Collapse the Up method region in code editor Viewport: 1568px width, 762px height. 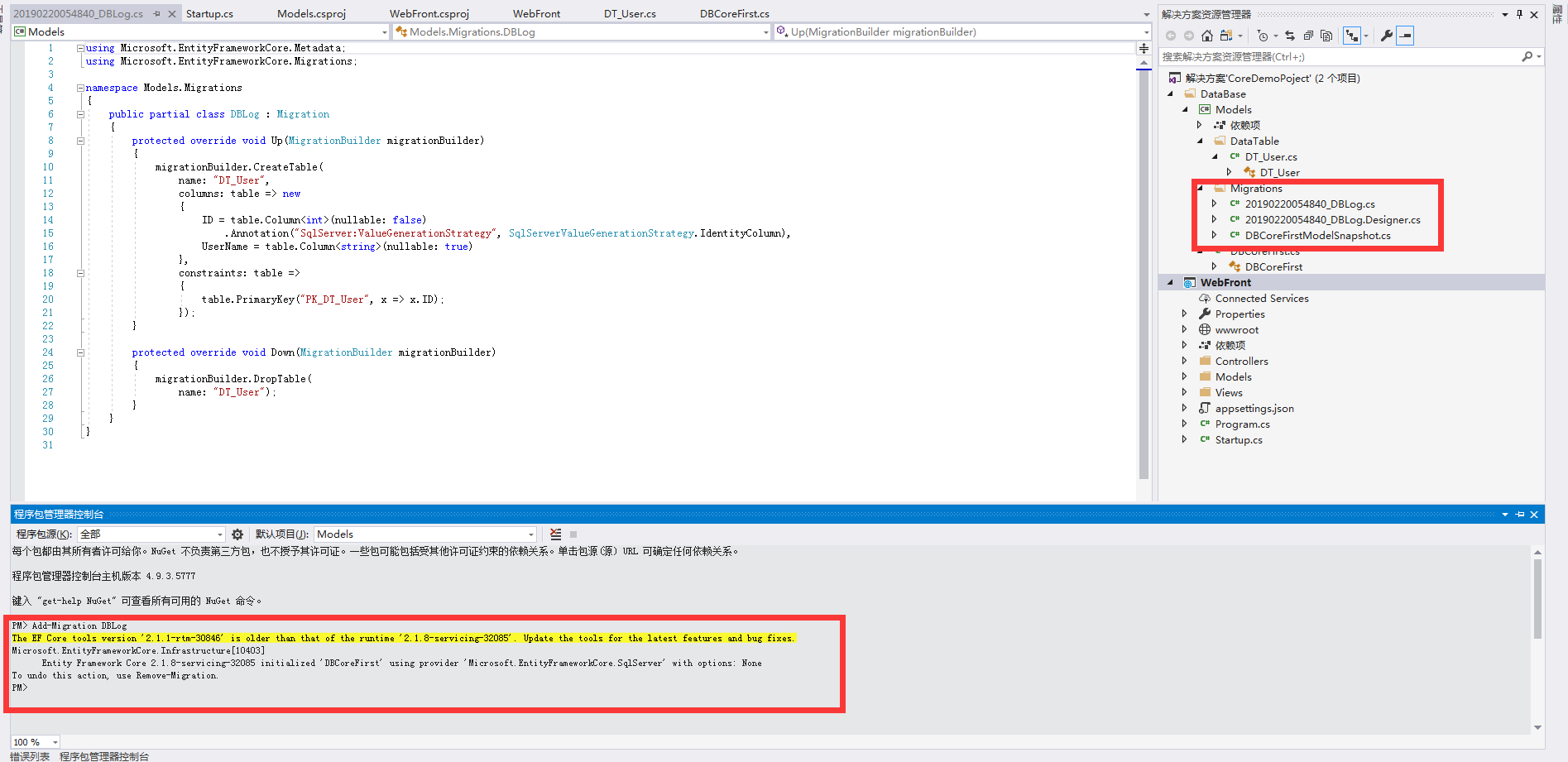click(80, 140)
